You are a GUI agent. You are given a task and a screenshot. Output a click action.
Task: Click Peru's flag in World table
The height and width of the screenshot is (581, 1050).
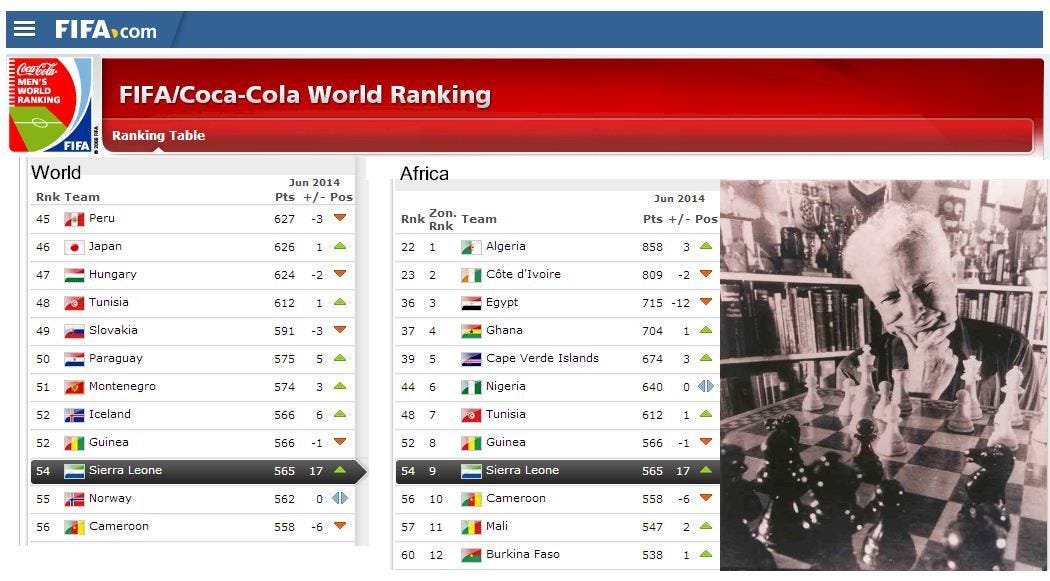74,219
